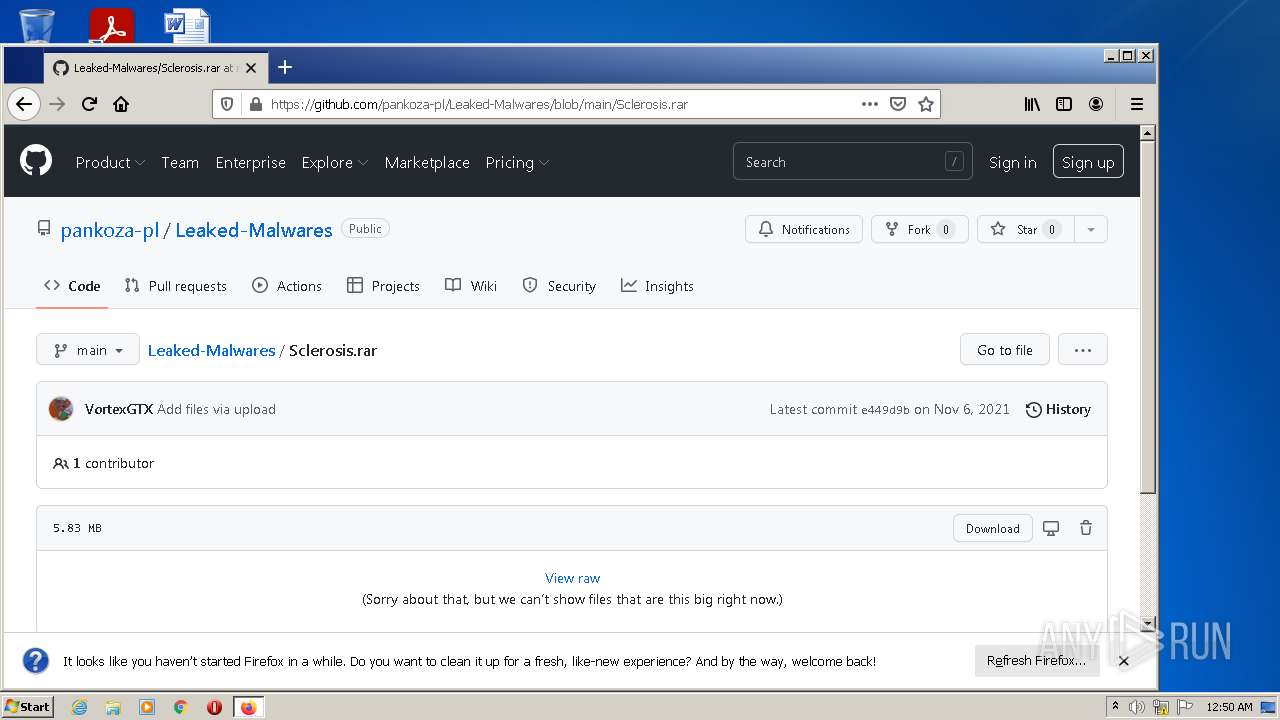This screenshot has width=1280, height=720.
Task: Go to Firefox home page icon
Action: 121,104
